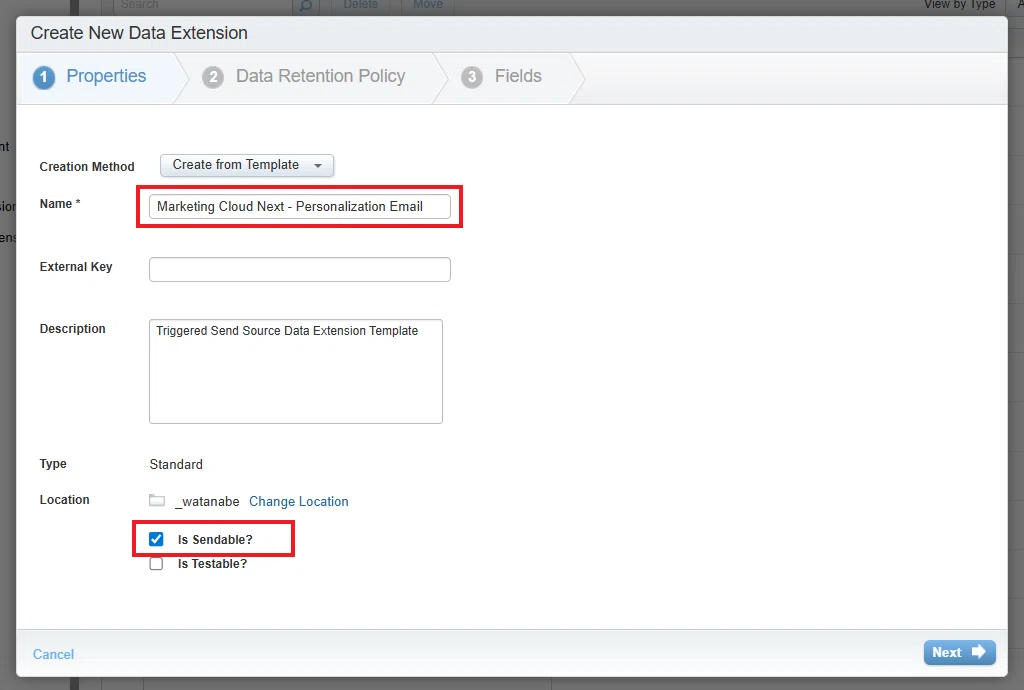Click the External Key input field
1024x690 pixels.
tap(300, 269)
